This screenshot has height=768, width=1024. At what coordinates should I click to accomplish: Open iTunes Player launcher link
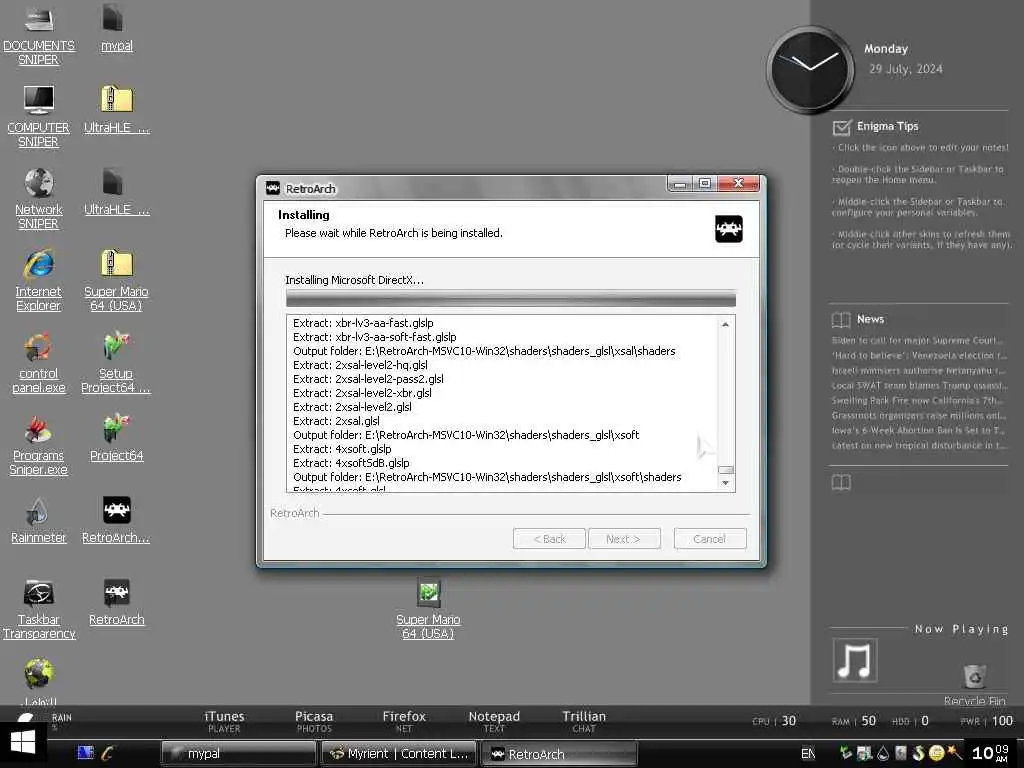224,722
